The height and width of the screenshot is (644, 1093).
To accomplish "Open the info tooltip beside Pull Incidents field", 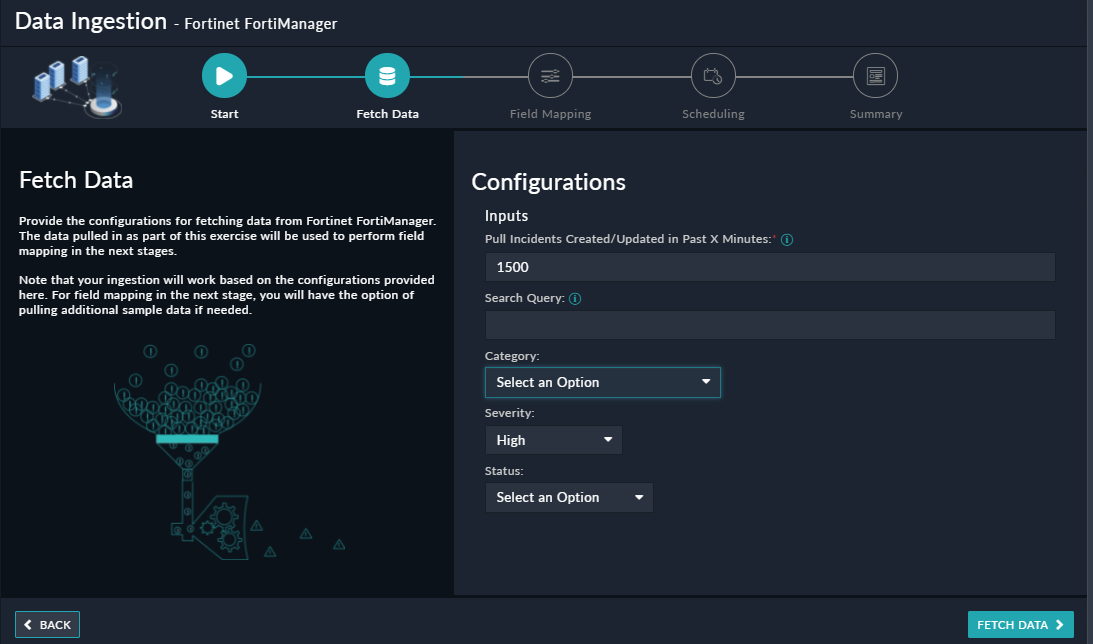I will click(x=788, y=239).
